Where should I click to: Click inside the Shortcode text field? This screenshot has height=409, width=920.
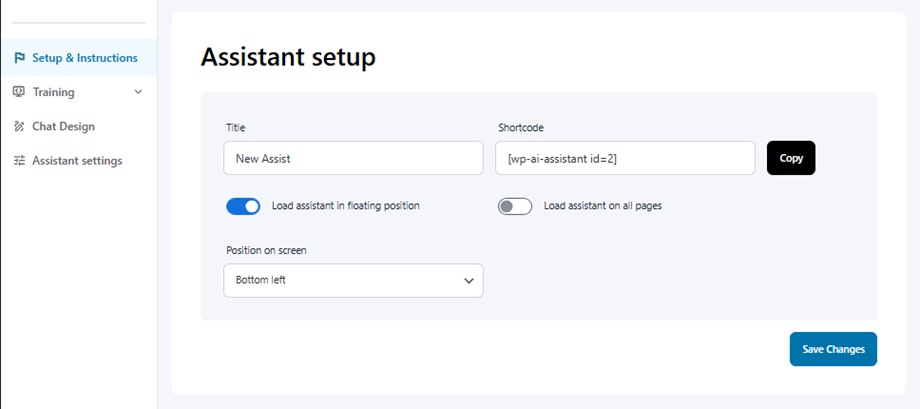pyautogui.click(x=624, y=158)
